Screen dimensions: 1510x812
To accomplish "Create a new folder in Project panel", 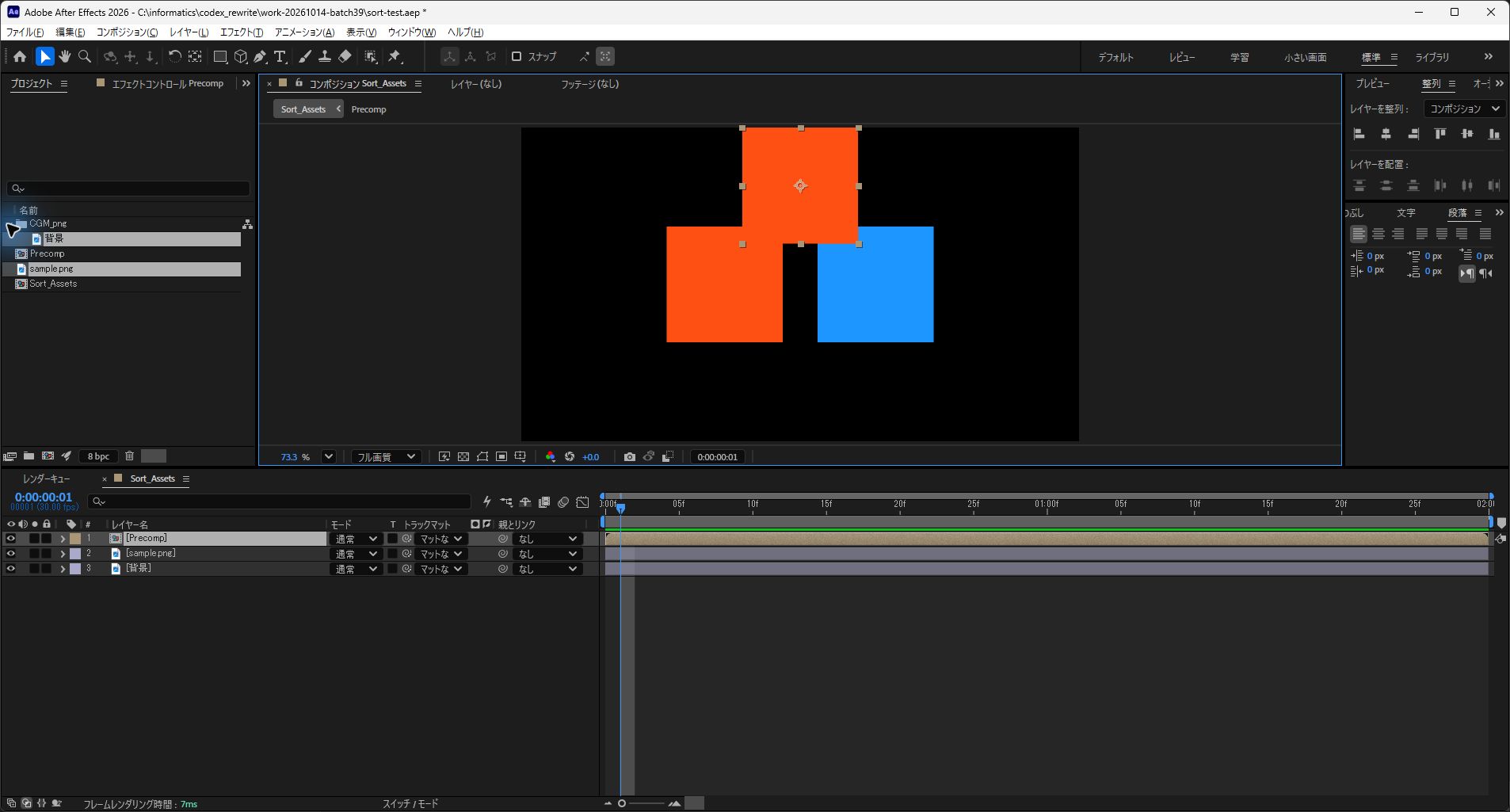I will (x=29, y=456).
